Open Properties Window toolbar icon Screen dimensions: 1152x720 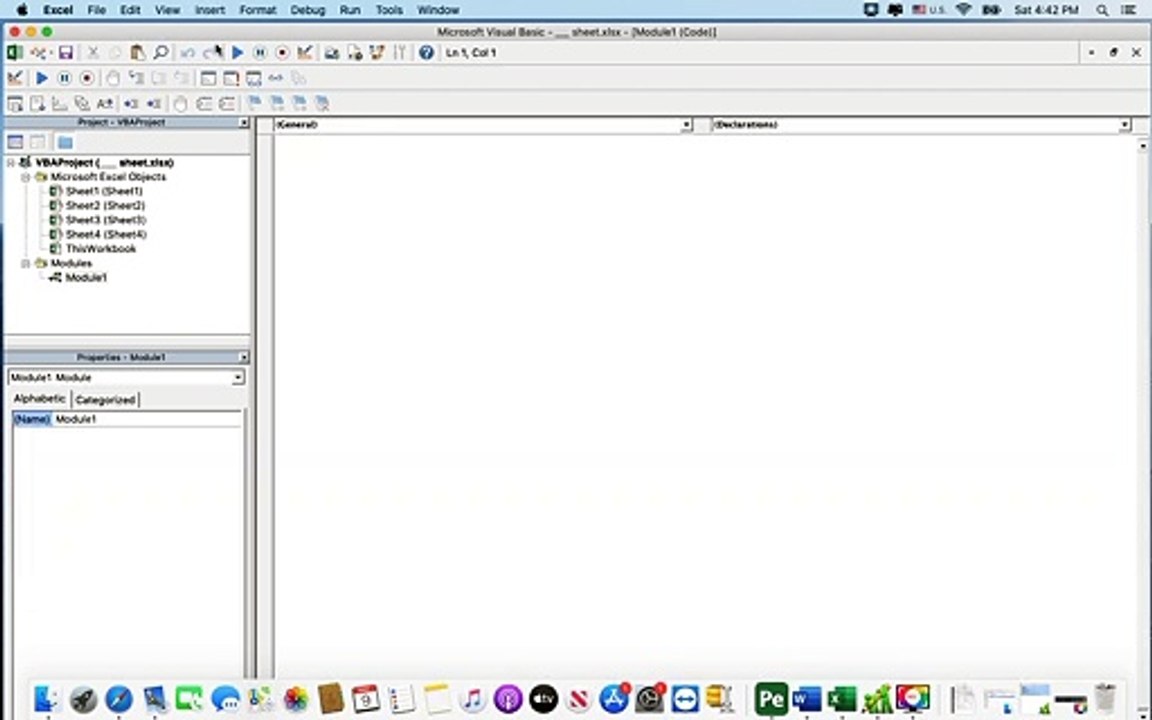coord(355,53)
